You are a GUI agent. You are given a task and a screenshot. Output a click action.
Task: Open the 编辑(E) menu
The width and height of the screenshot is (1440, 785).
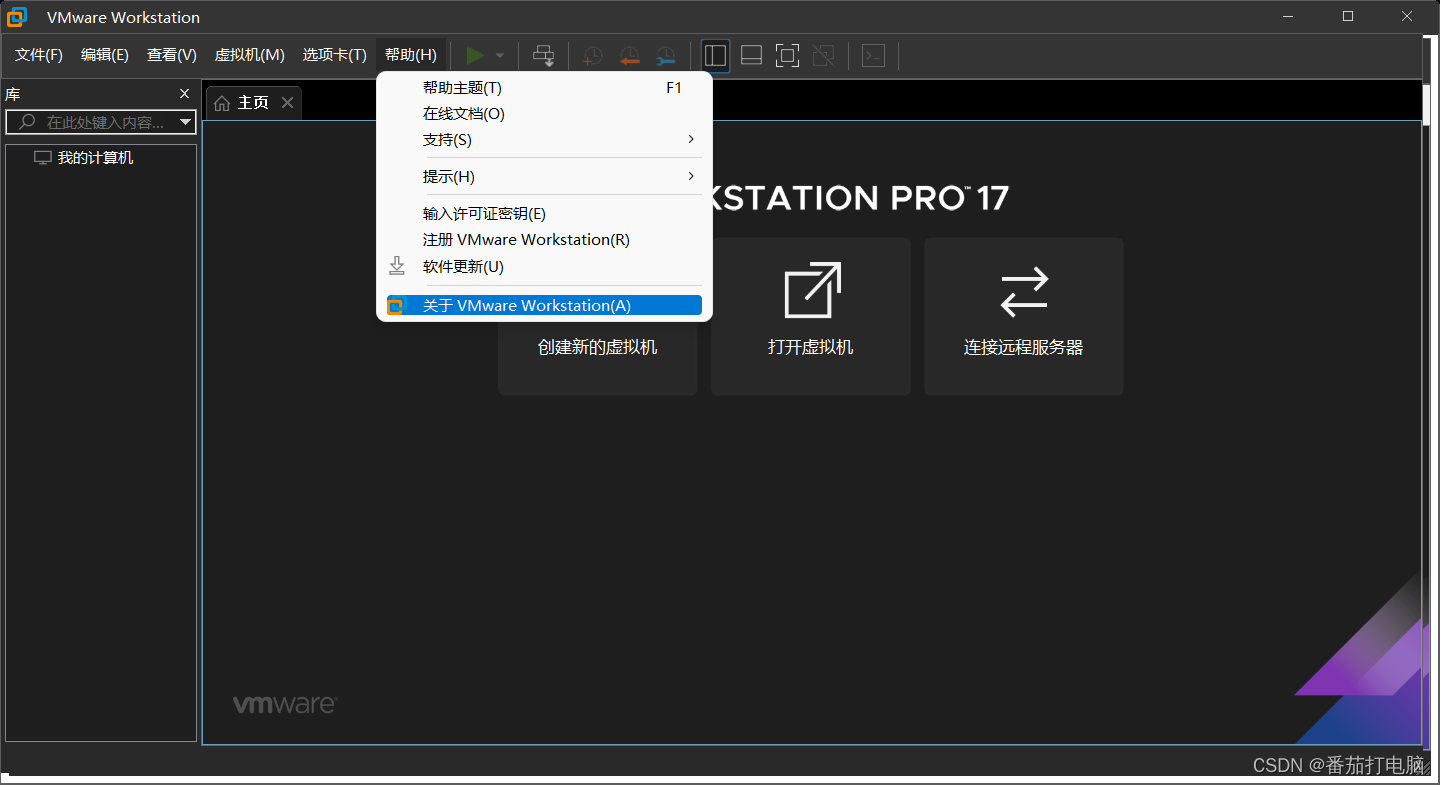(105, 55)
